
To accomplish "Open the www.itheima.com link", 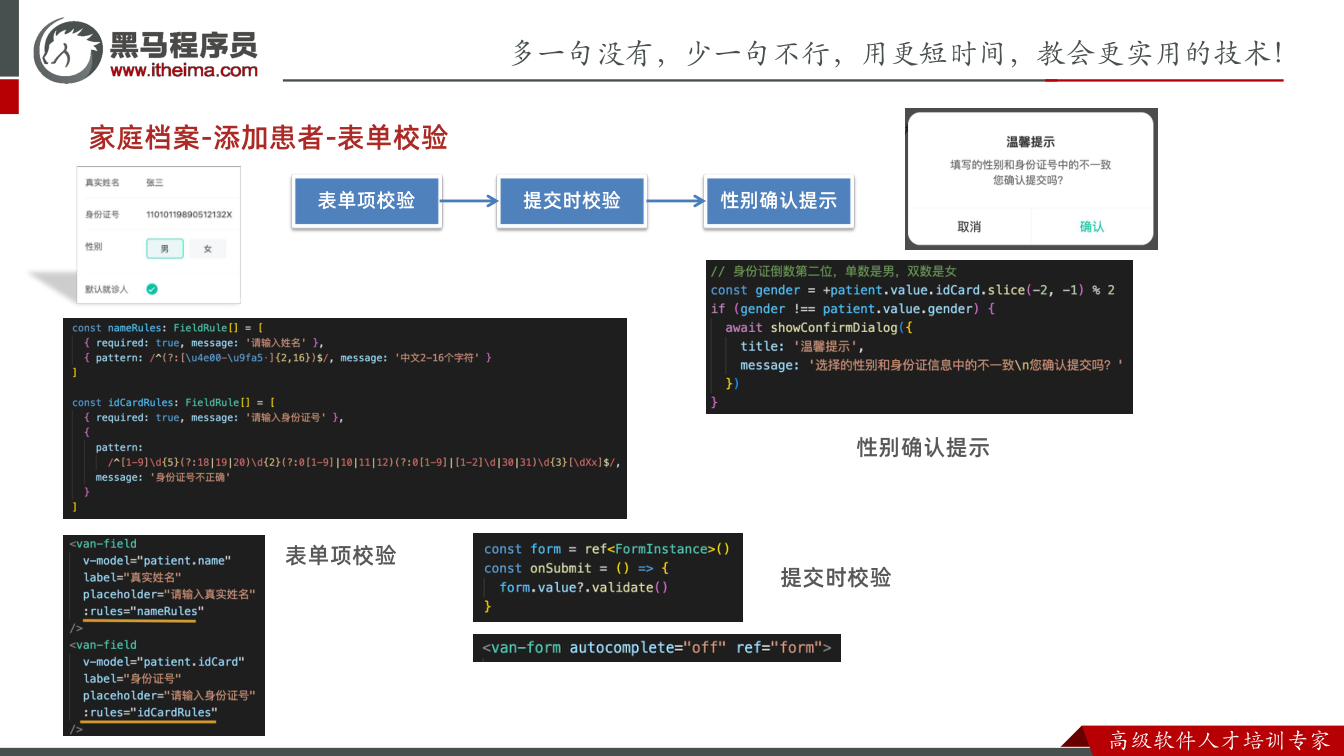I will tap(184, 70).
